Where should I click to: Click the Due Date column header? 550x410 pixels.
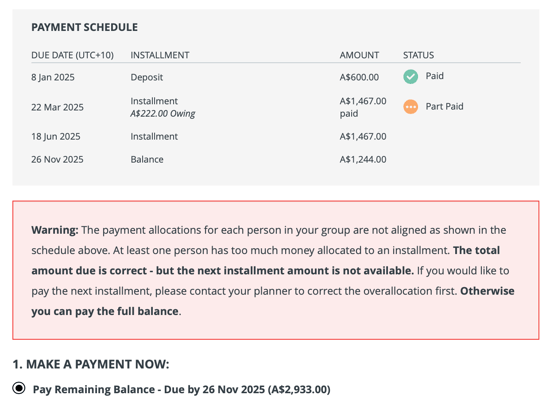click(x=72, y=55)
